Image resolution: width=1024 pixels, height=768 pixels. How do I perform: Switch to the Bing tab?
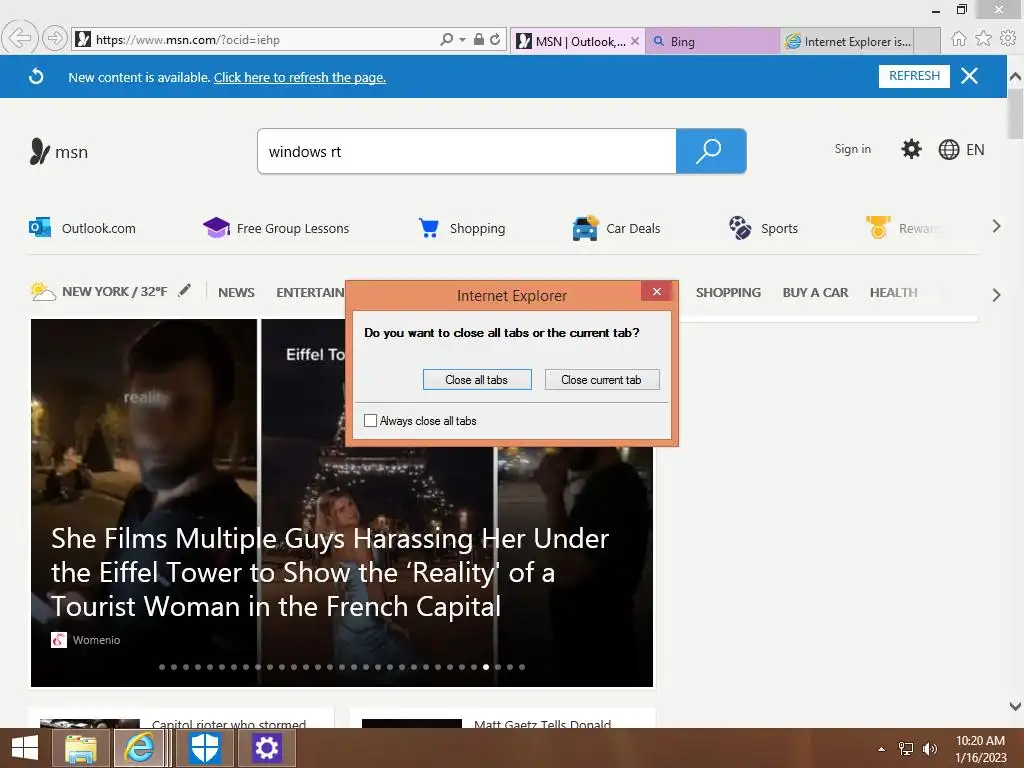click(x=712, y=41)
